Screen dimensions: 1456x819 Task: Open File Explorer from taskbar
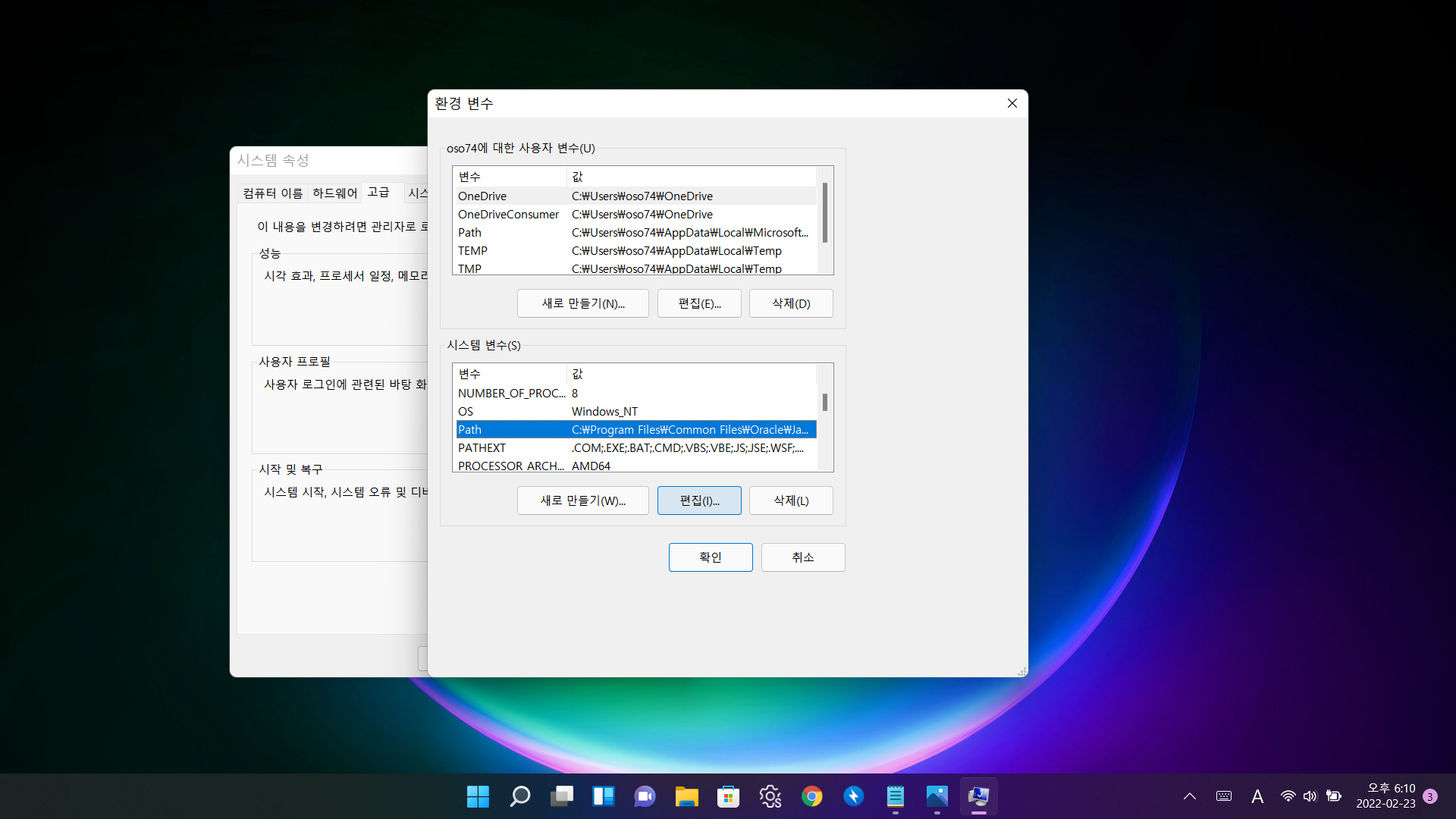coord(687,796)
